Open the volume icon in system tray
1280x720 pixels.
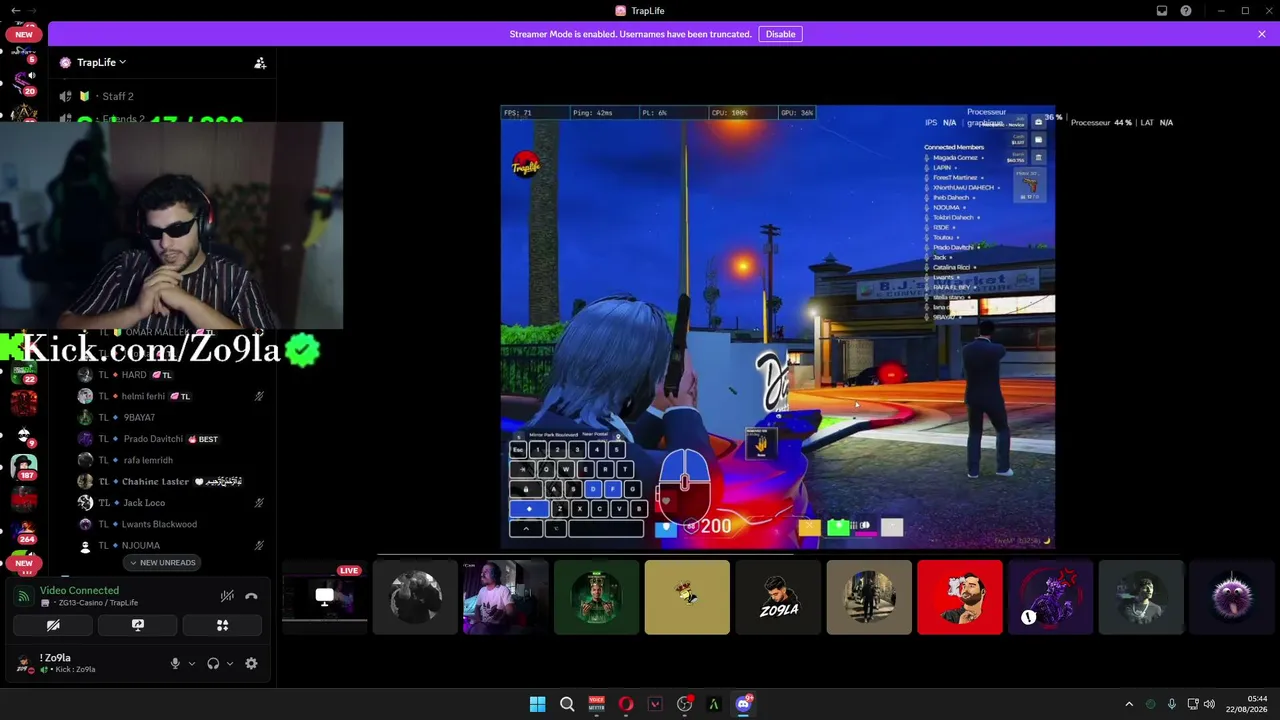pos(1209,704)
